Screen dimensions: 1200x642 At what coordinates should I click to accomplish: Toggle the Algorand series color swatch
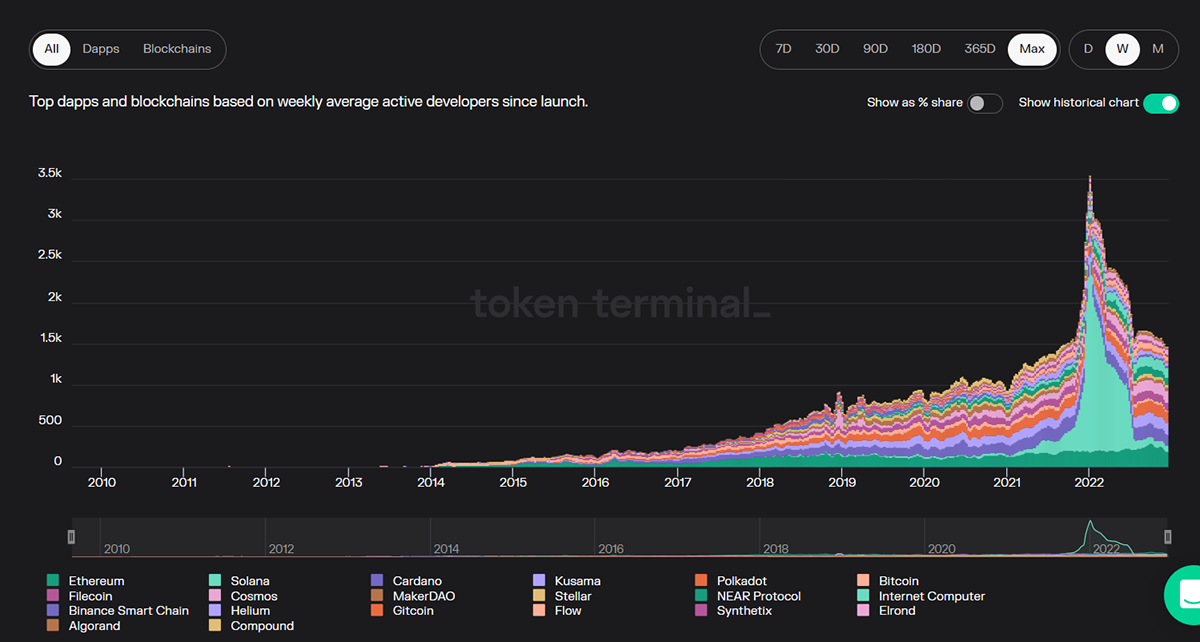[53, 626]
